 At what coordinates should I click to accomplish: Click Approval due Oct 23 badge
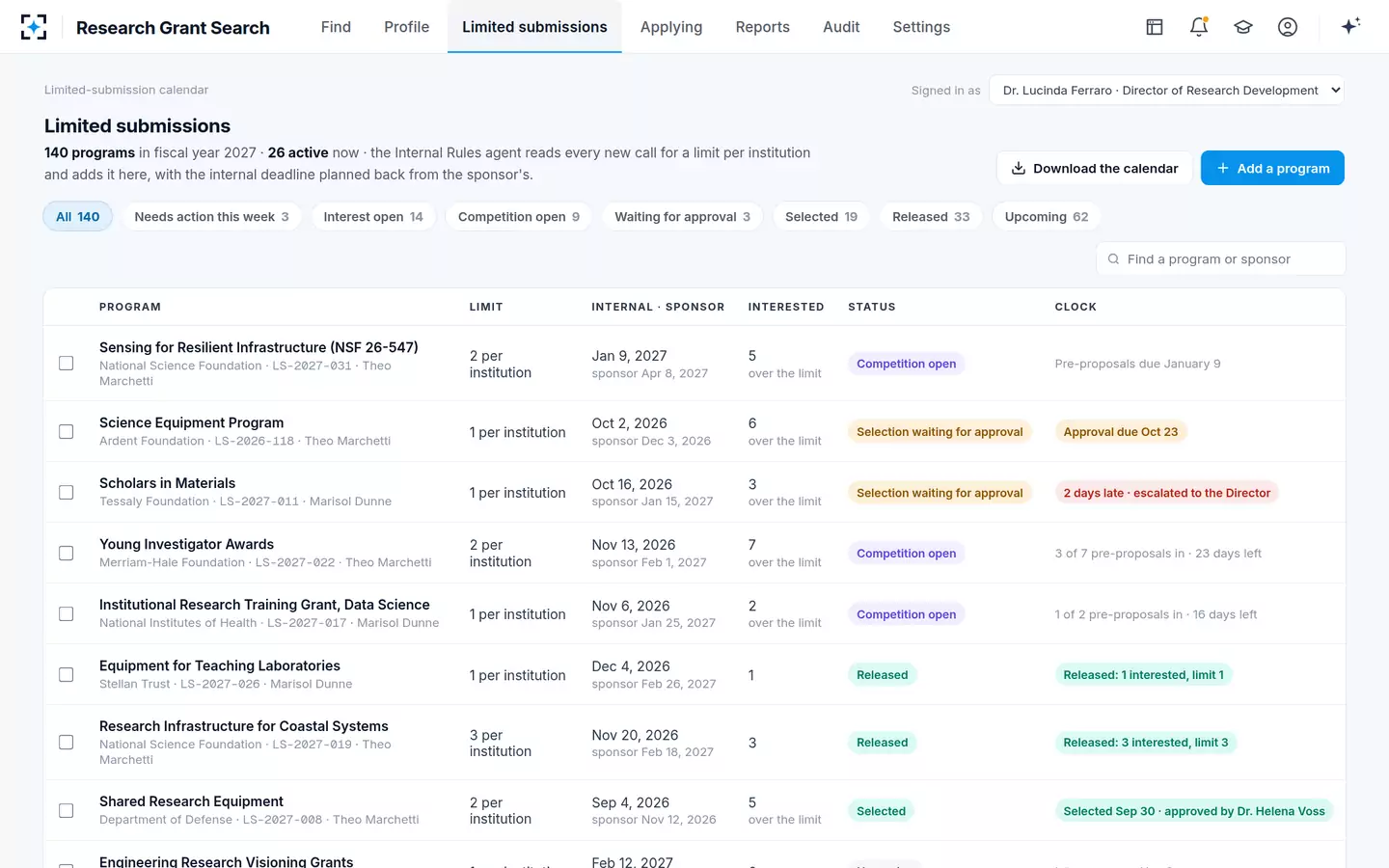(x=1120, y=432)
